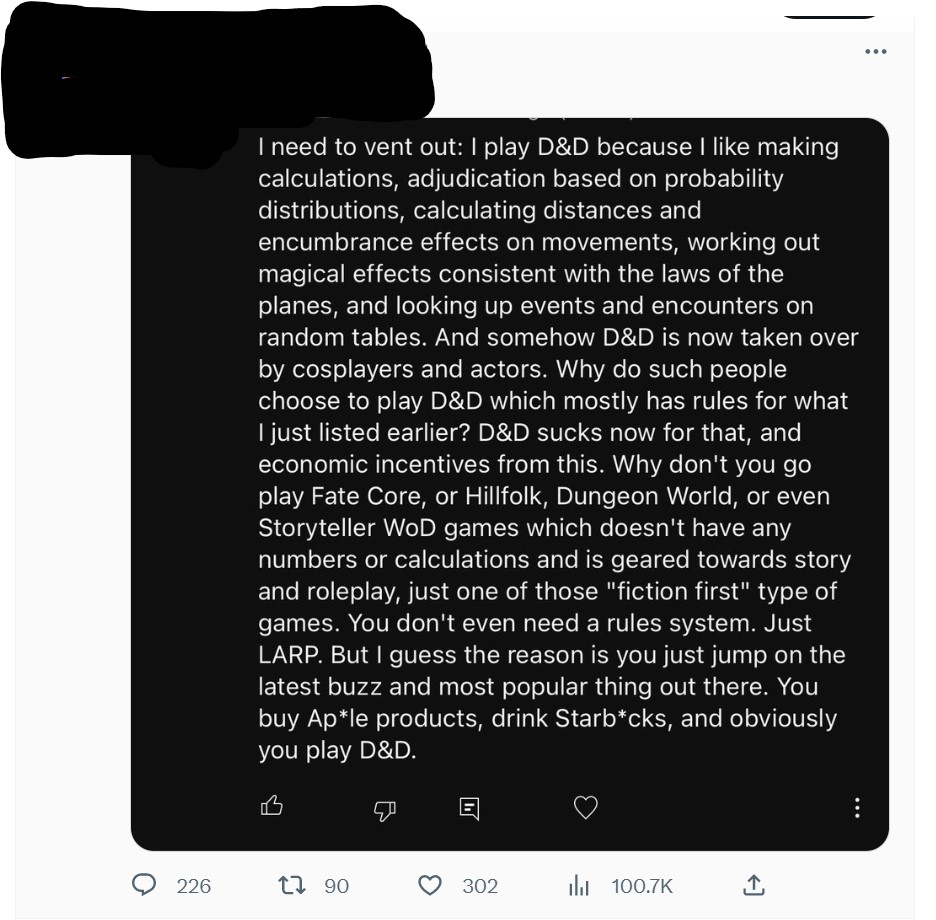Click the retweet arrows icon
Viewport: 936px width, 920px height.
[289, 885]
